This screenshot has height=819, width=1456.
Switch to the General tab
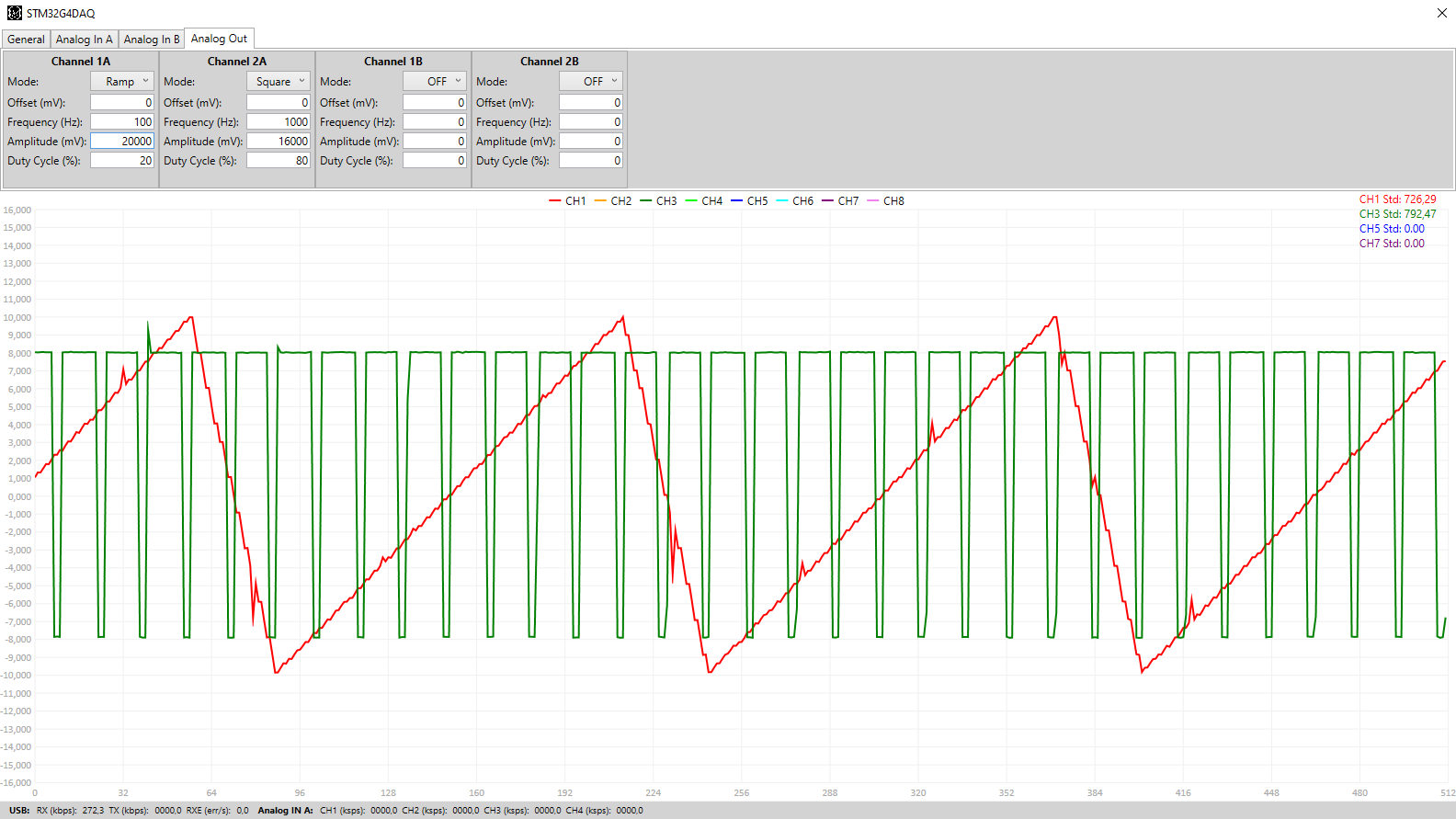[x=26, y=39]
